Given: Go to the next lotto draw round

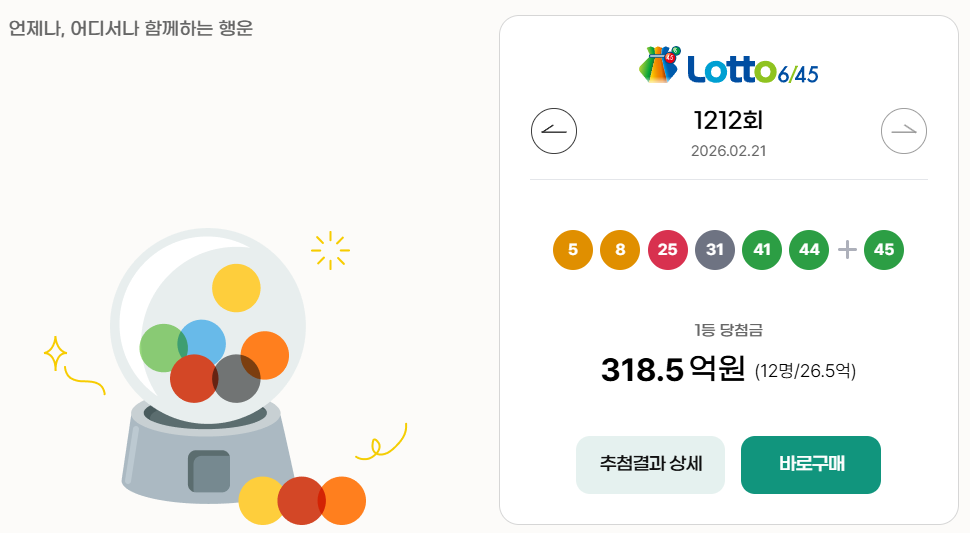Looking at the screenshot, I should [904, 131].
